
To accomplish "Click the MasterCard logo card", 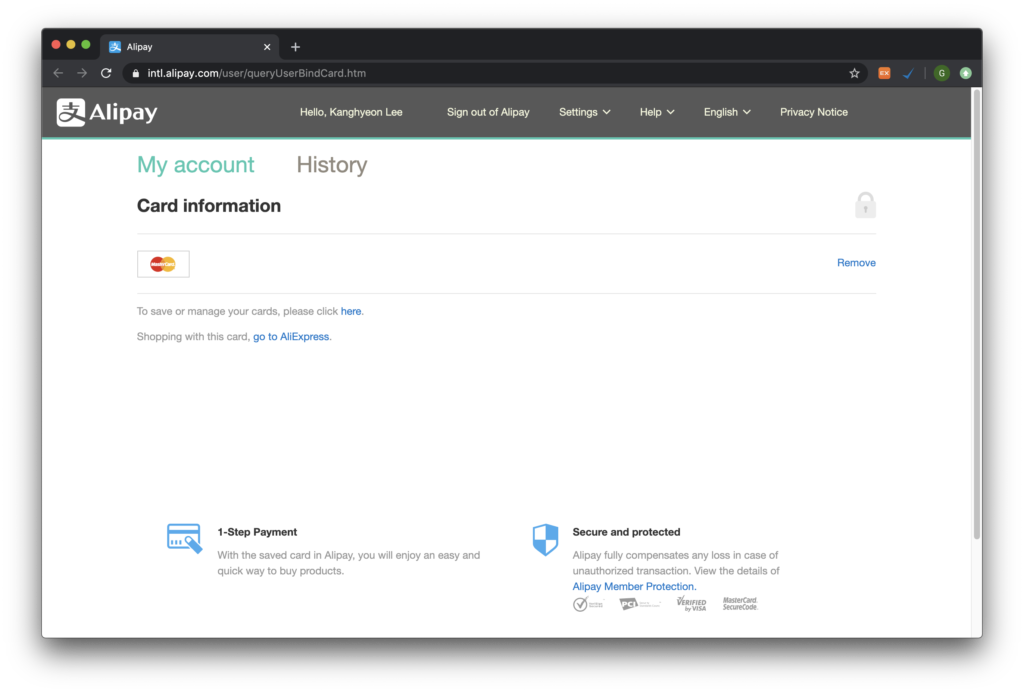I will [x=163, y=264].
